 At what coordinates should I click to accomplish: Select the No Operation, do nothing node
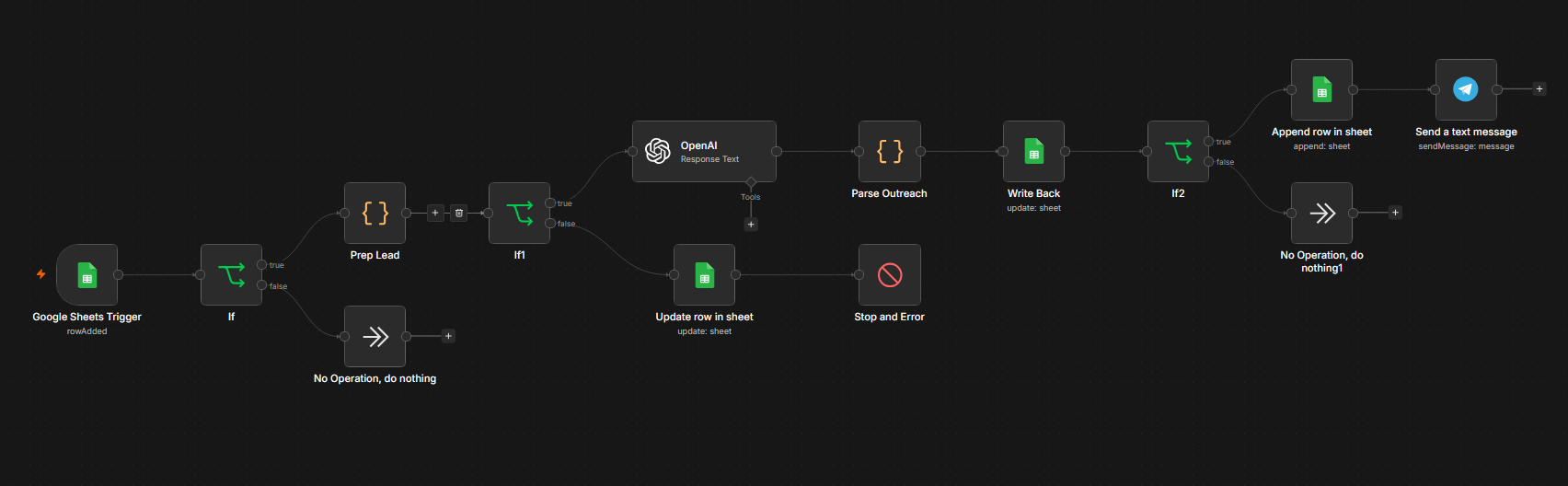(375, 336)
